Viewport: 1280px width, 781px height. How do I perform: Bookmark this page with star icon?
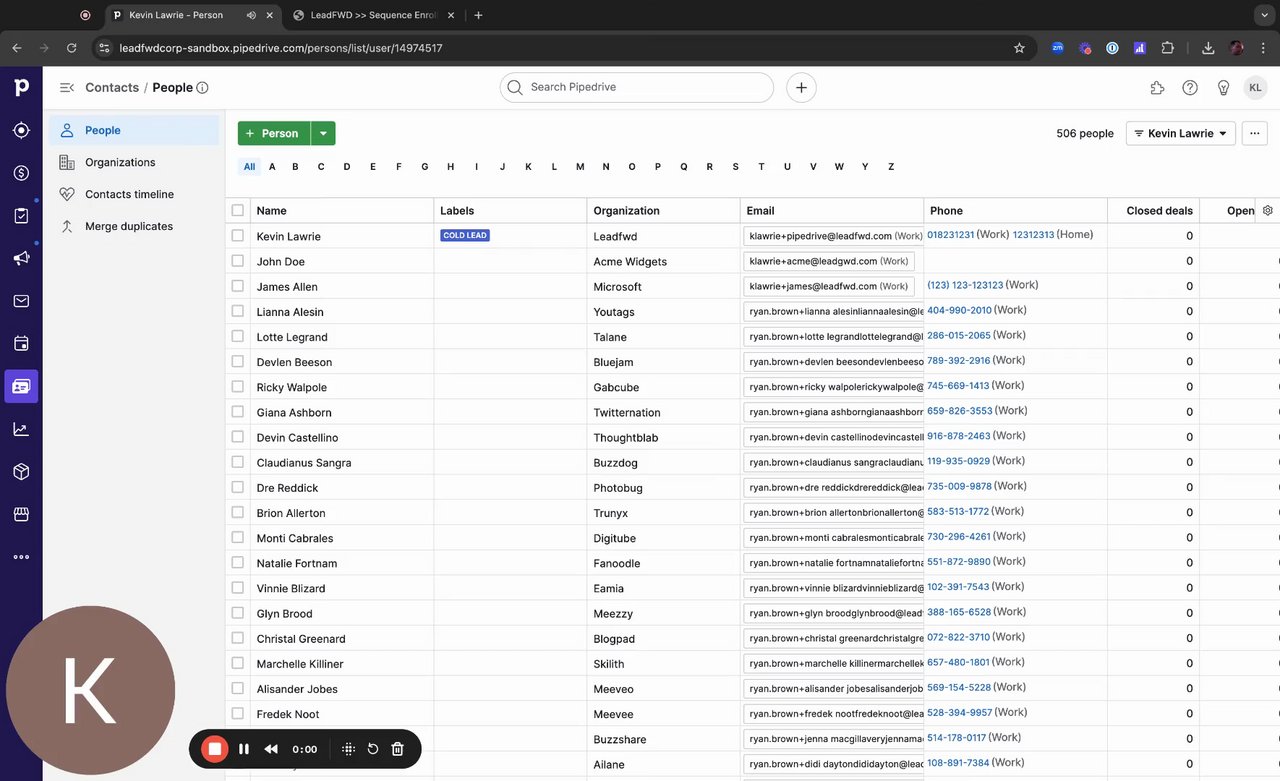click(1019, 48)
